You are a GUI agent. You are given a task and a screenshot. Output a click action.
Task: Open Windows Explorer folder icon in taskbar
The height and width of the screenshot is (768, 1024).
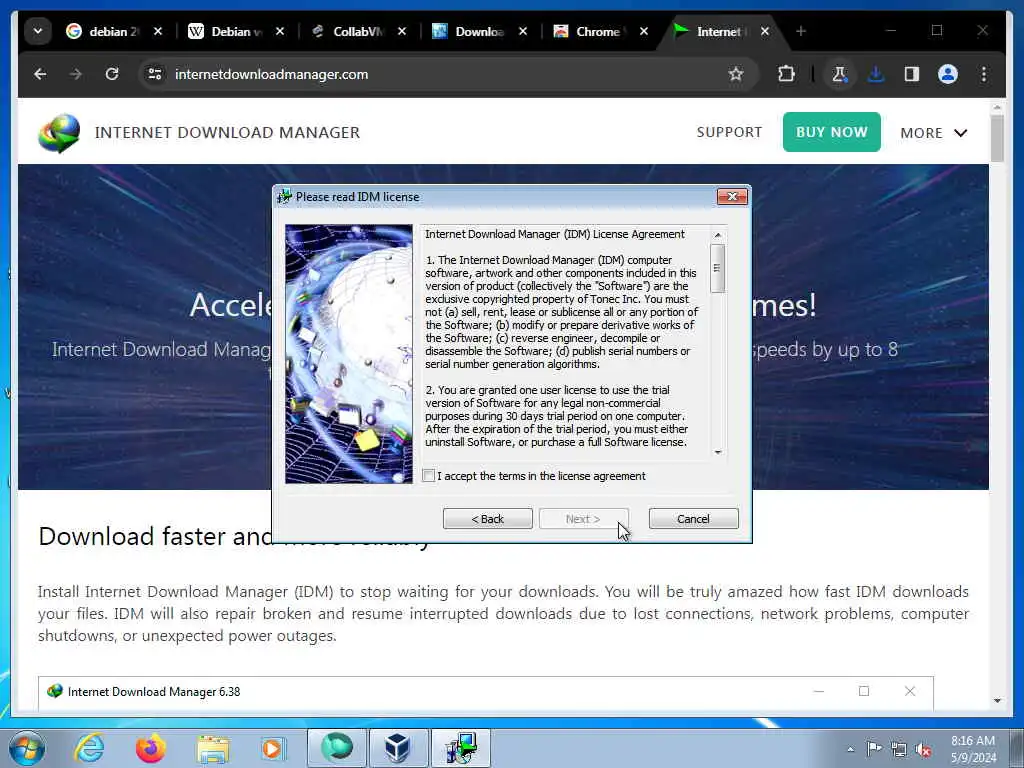(x=213, y=748)
